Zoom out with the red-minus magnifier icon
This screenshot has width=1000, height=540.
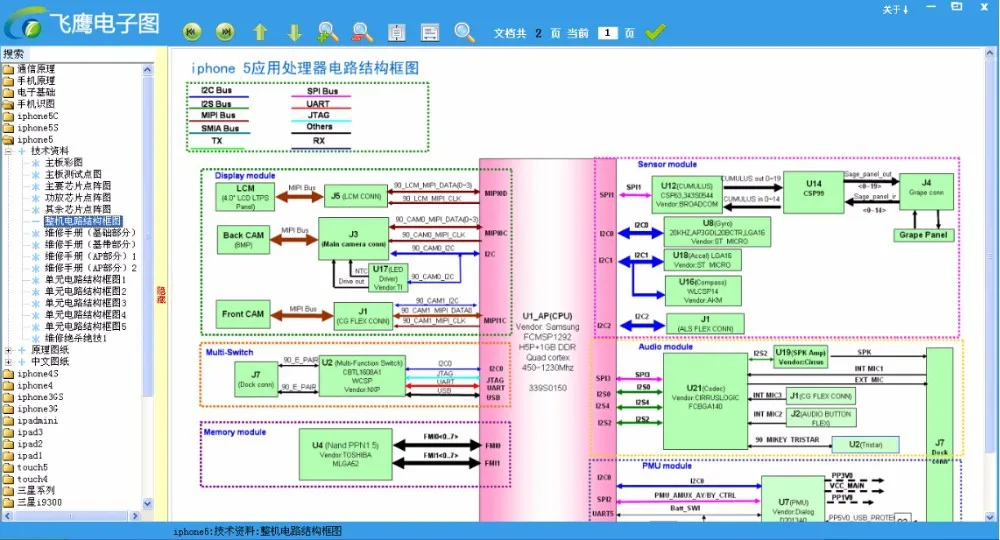[x=362, y=32]
